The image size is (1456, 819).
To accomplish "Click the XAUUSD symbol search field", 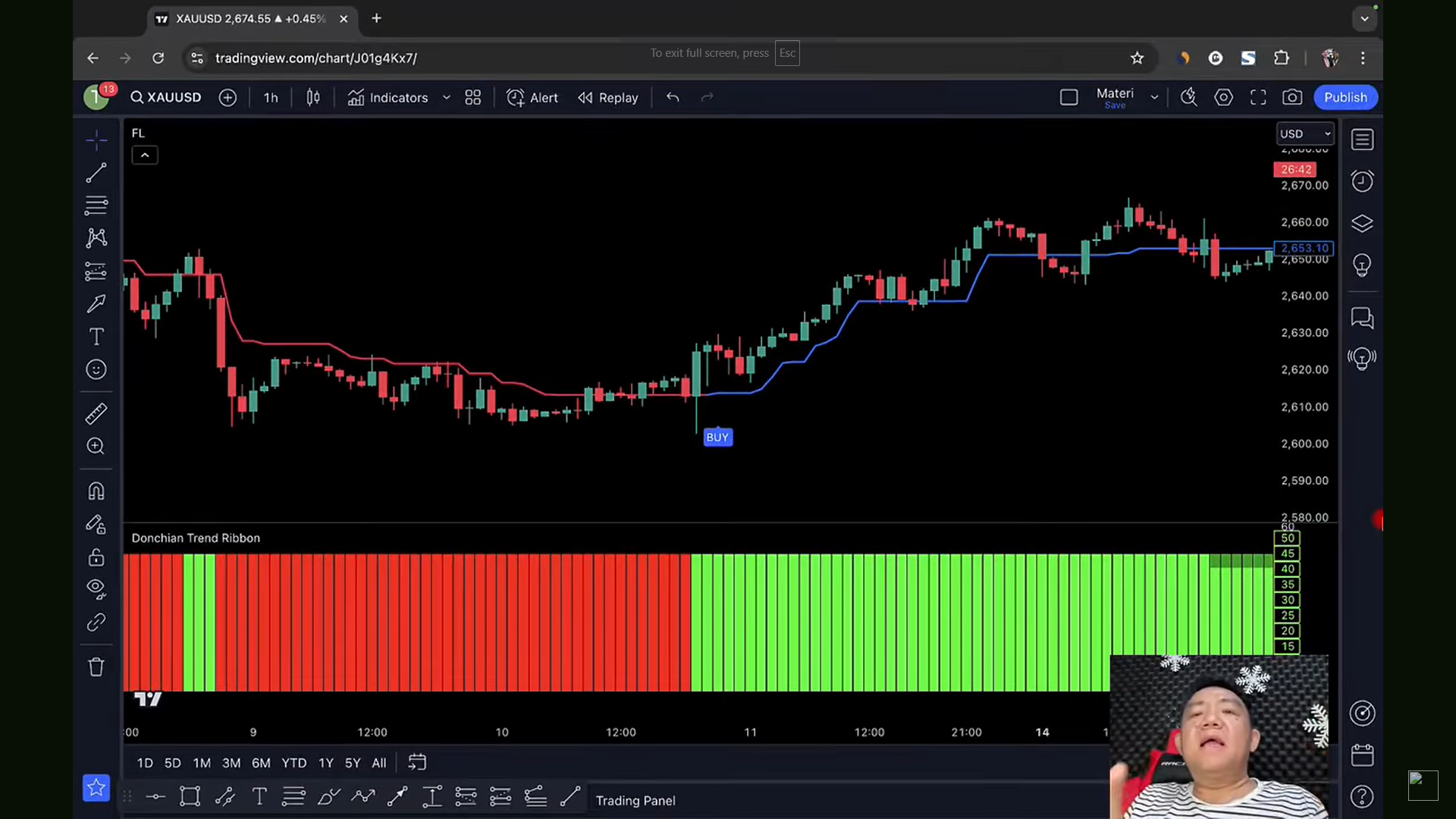I will coord(166,98).
